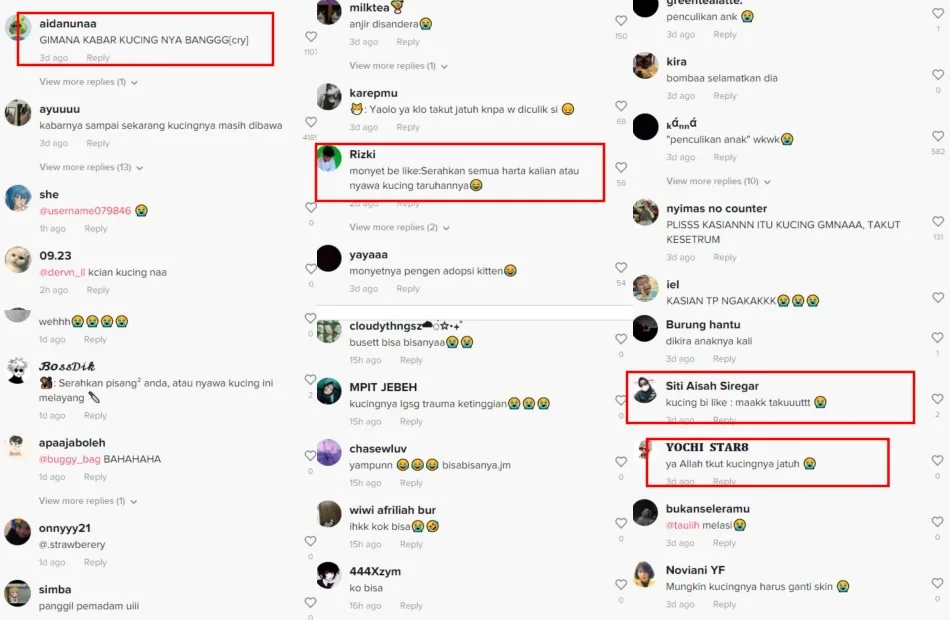The image size is (950, 620).
Task: Expand more replies under aidanunaa's comment
Action: tap(88, 82)
